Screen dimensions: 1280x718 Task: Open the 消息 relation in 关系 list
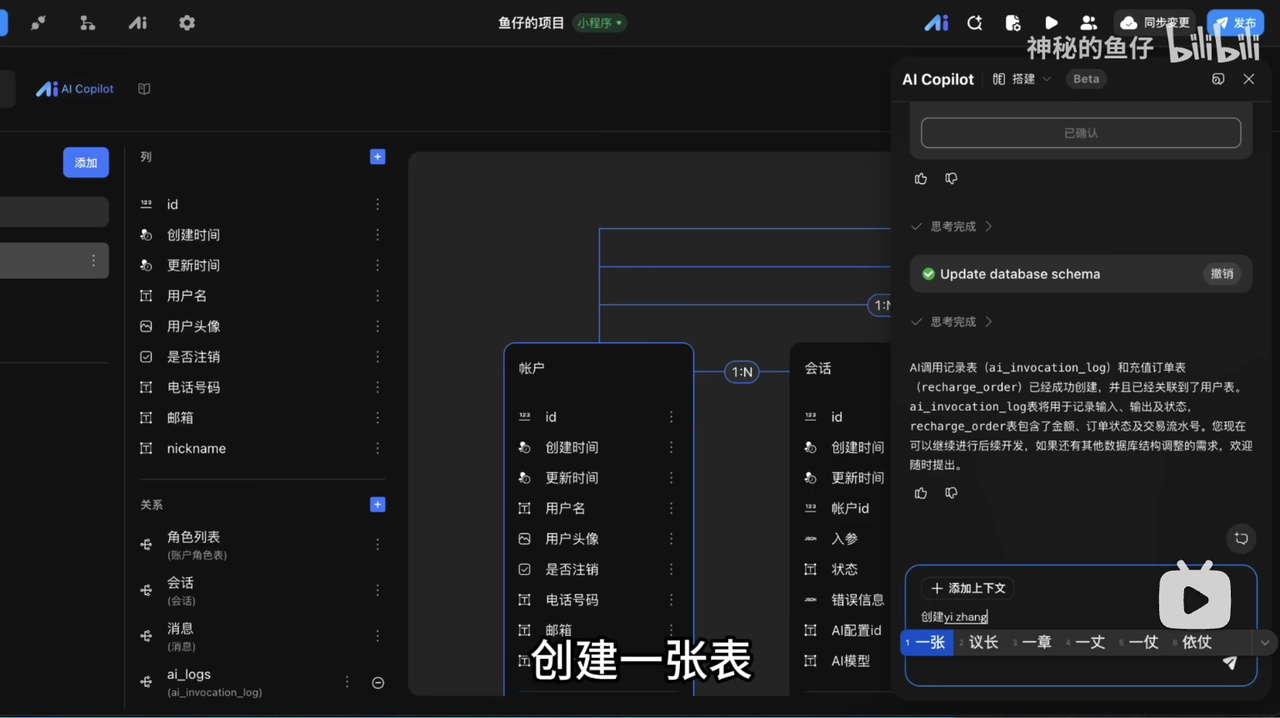coord(262,637)
